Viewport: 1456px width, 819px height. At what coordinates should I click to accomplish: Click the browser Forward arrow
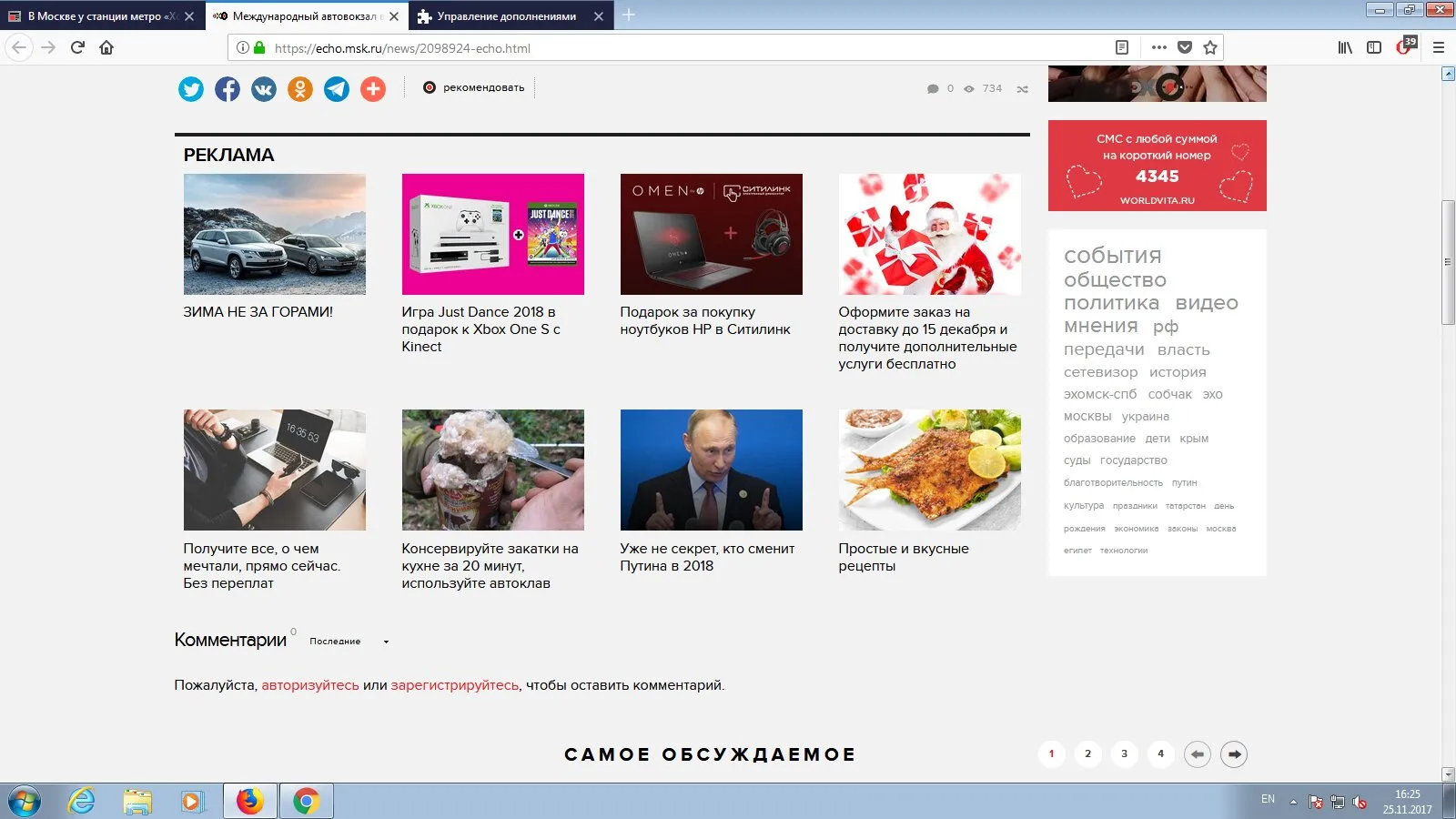click(49, 47)
